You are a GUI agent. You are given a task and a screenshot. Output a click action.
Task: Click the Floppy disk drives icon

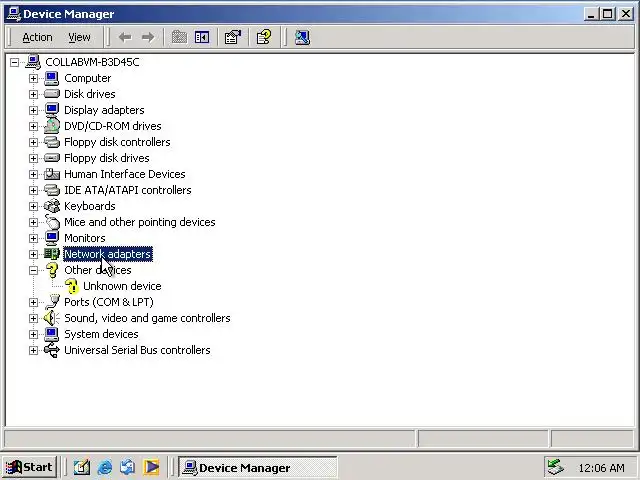[52, 158]
